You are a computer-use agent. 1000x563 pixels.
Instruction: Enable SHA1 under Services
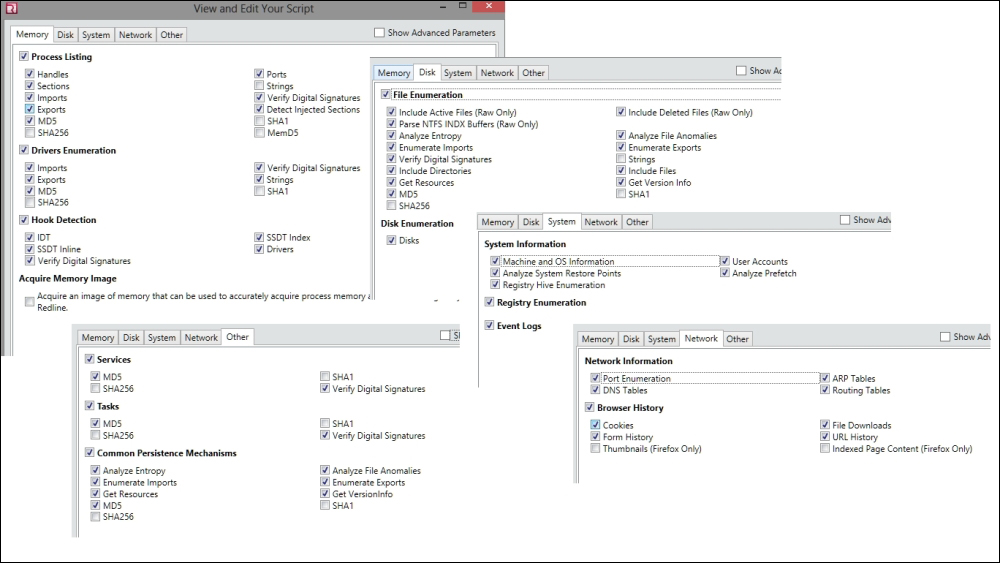pos(325,377)
